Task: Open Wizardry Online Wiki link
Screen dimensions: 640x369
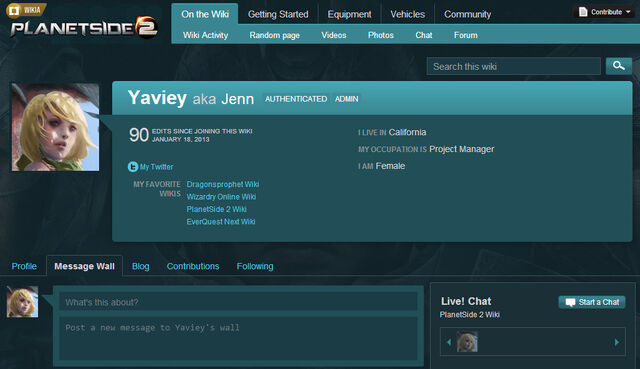Action: (x=221, y=197)
